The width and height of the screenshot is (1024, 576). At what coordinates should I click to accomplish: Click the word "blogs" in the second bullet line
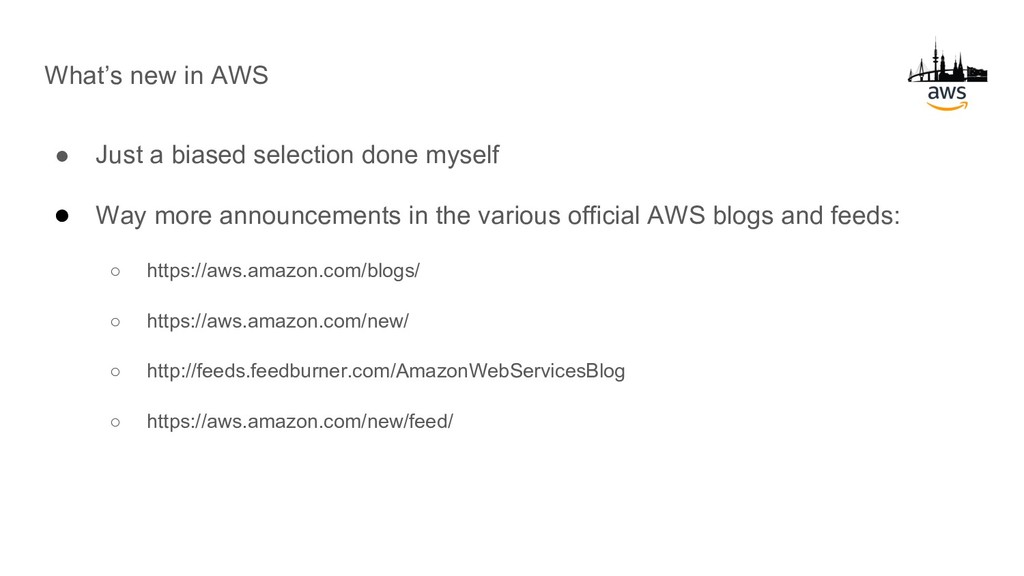pos(743,216)
